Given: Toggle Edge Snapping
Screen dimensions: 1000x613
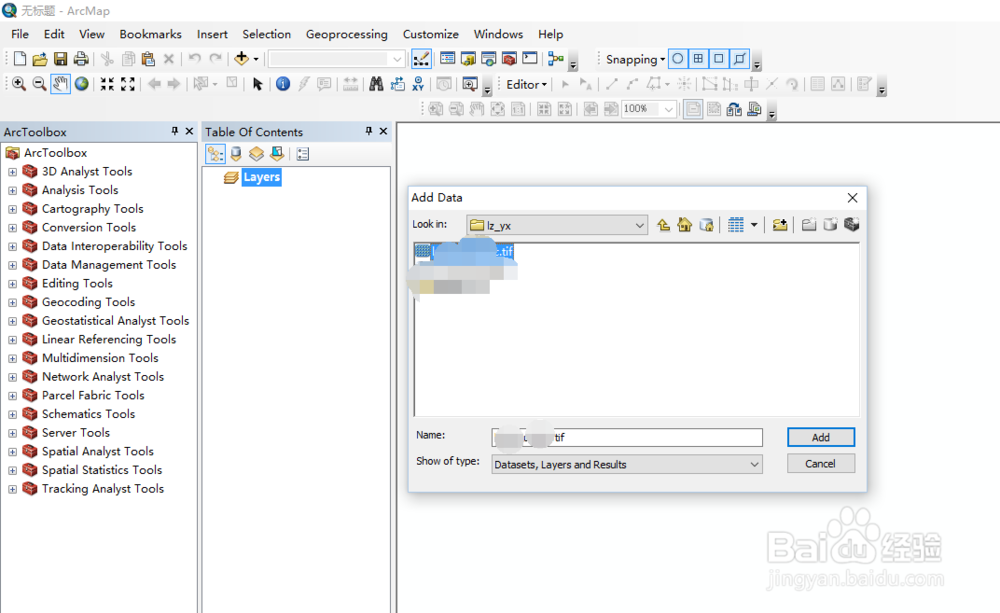Looking at the screenshot, I should tap(739, 59).
